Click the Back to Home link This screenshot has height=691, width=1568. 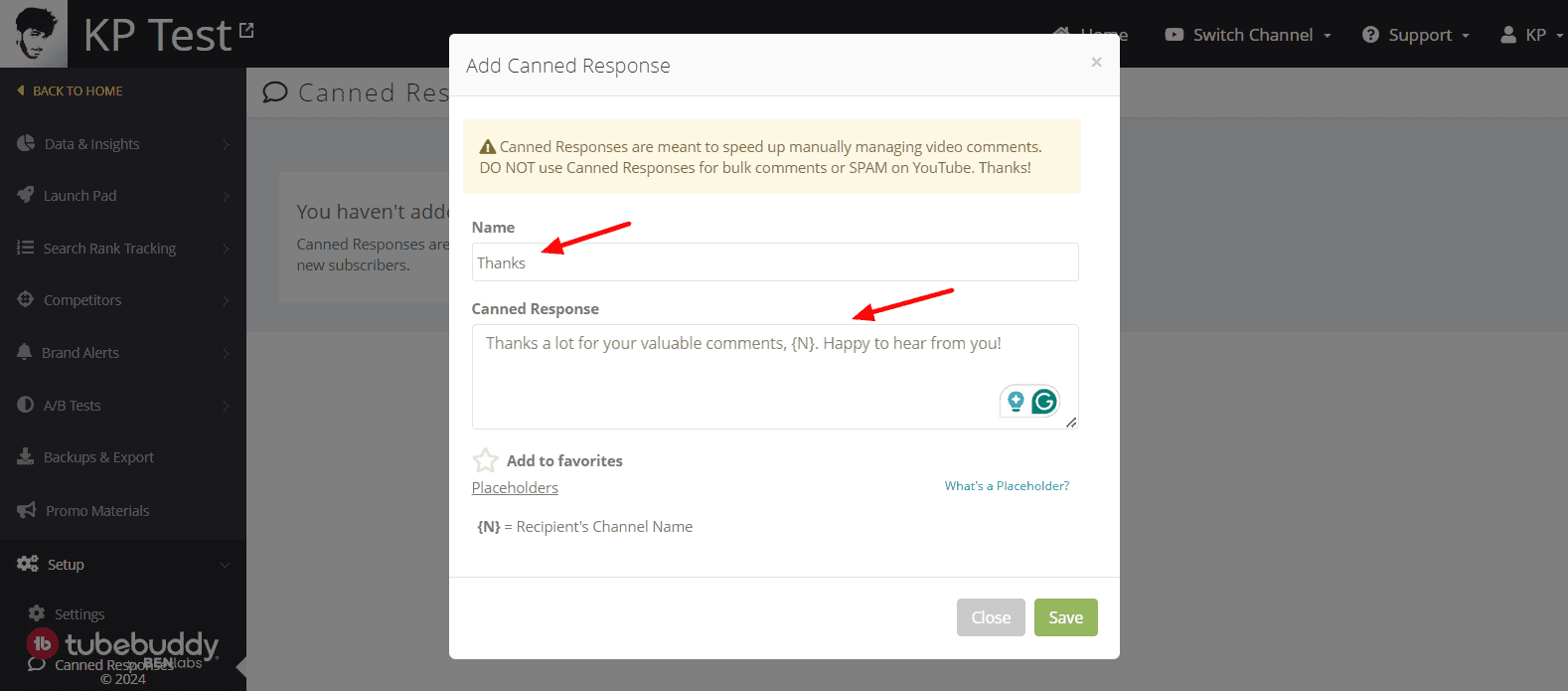click(x=78, y=90)
